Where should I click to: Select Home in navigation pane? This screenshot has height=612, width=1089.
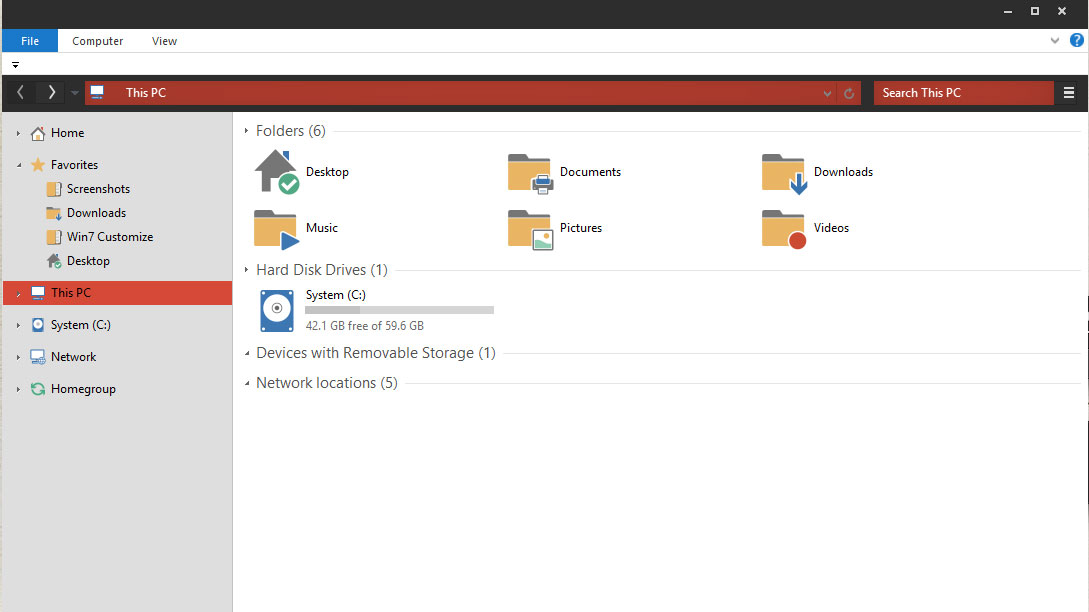pyautogui.click(x=67, y=133)
